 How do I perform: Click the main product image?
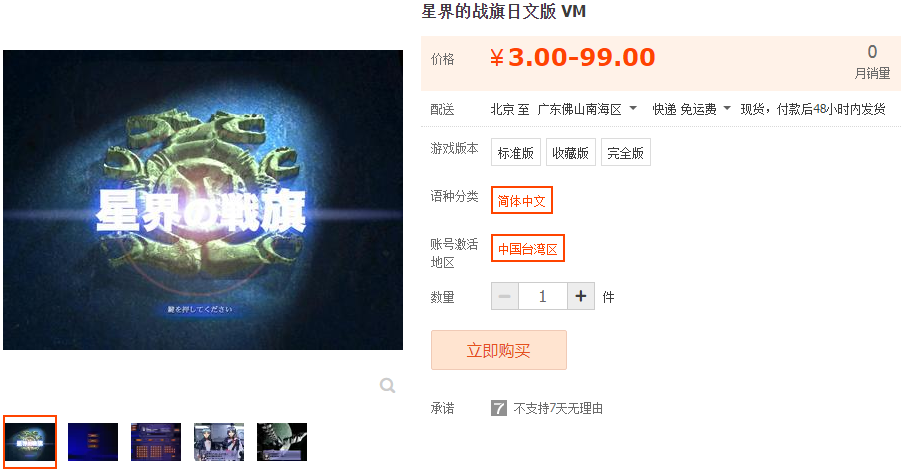pos(203,200)
